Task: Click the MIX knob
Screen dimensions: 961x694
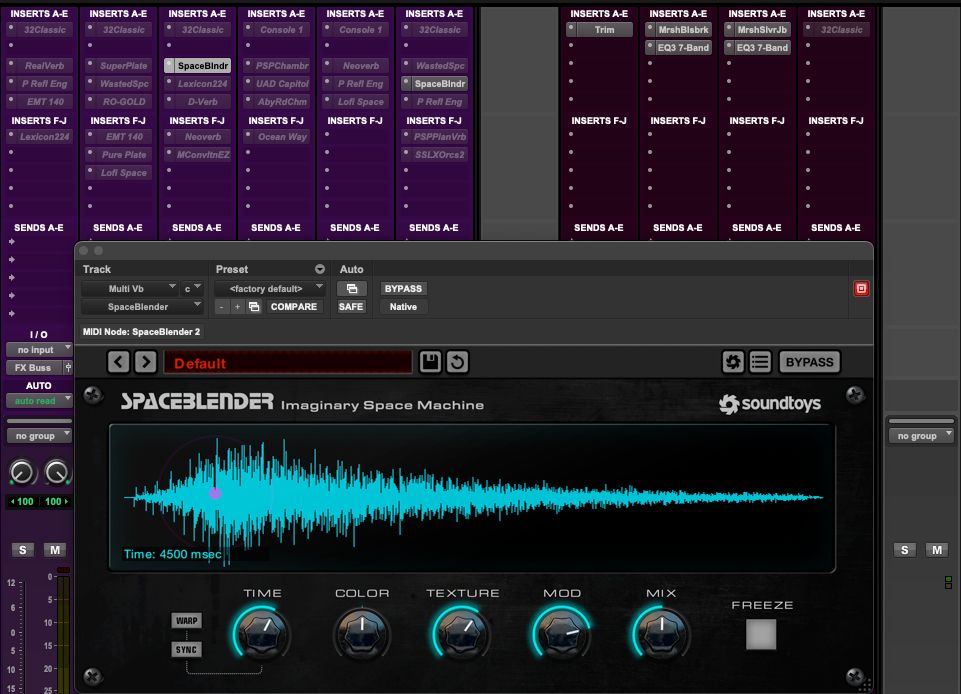Action: [x=661, y=633]
